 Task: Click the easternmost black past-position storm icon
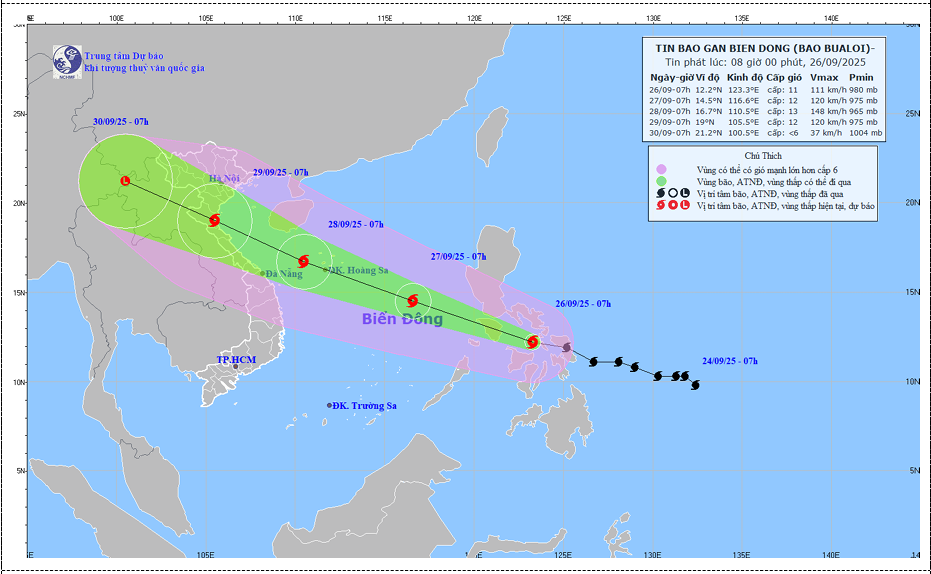(x=694, y=385)
